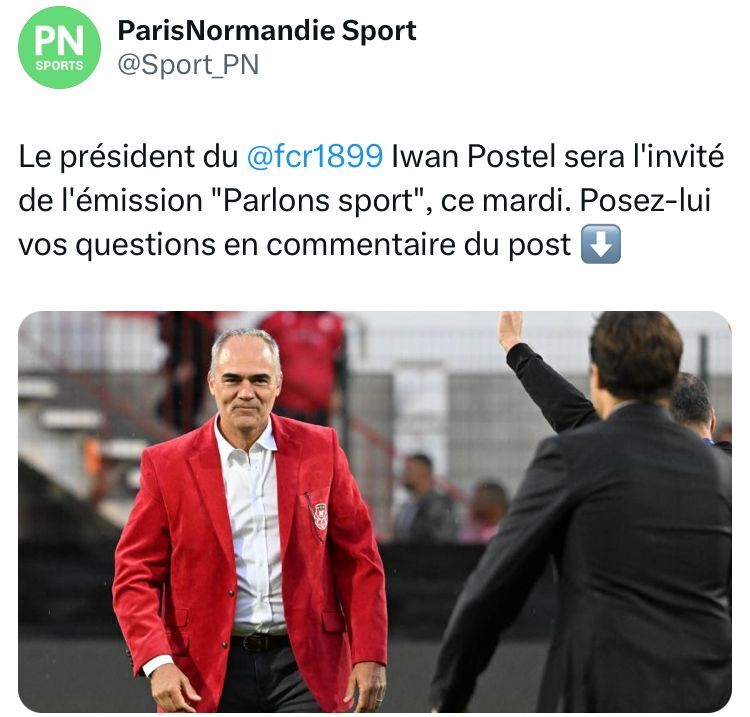Screen dimensions: 750x717
Task: Follow the @fcr1899 mention link
Action: pos(315,156)
